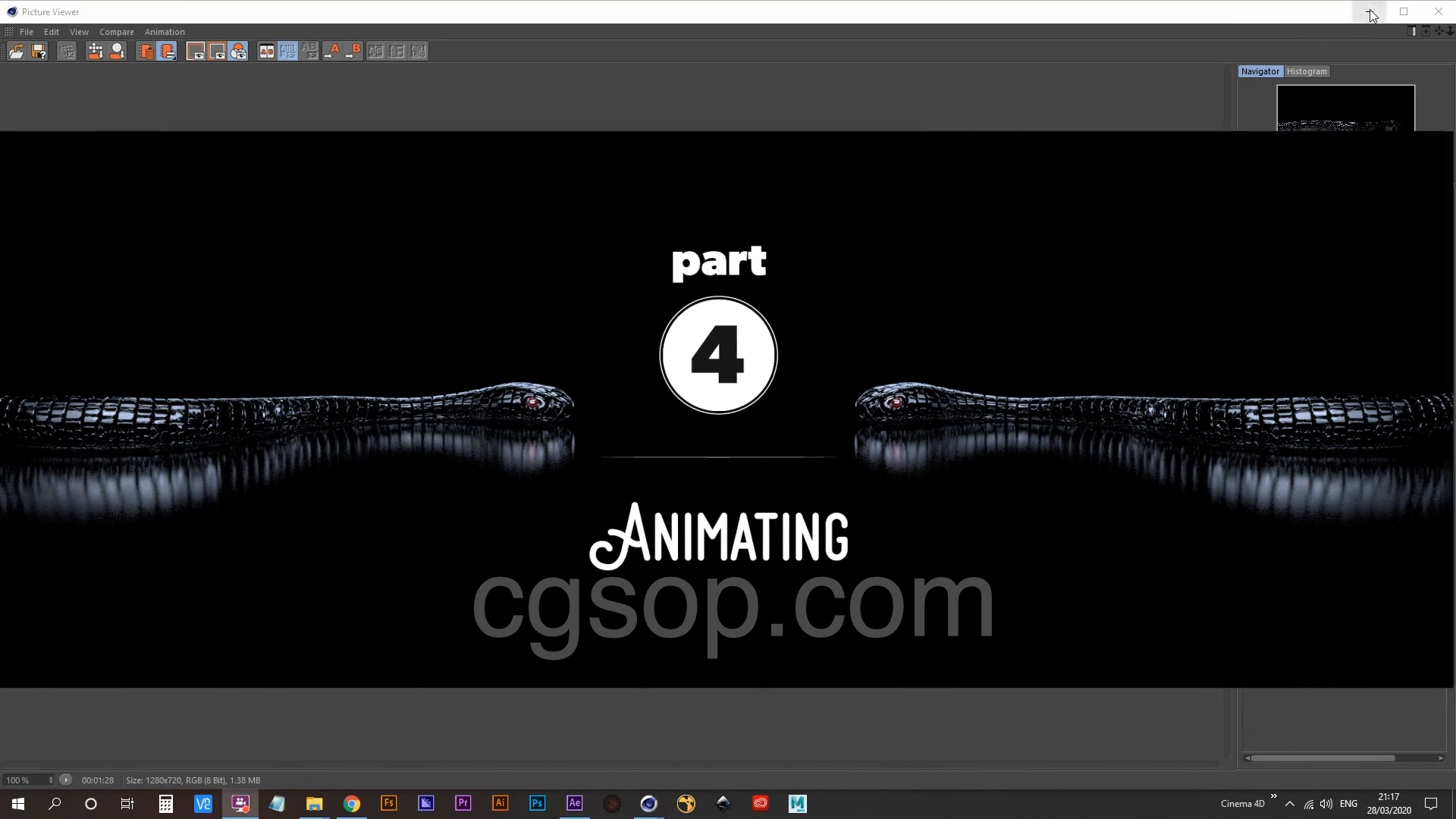The height and width of the screenshot is (819, 1456).
Task: Expand the system tray hidden icons chevron
Action: pos(1290,804)
